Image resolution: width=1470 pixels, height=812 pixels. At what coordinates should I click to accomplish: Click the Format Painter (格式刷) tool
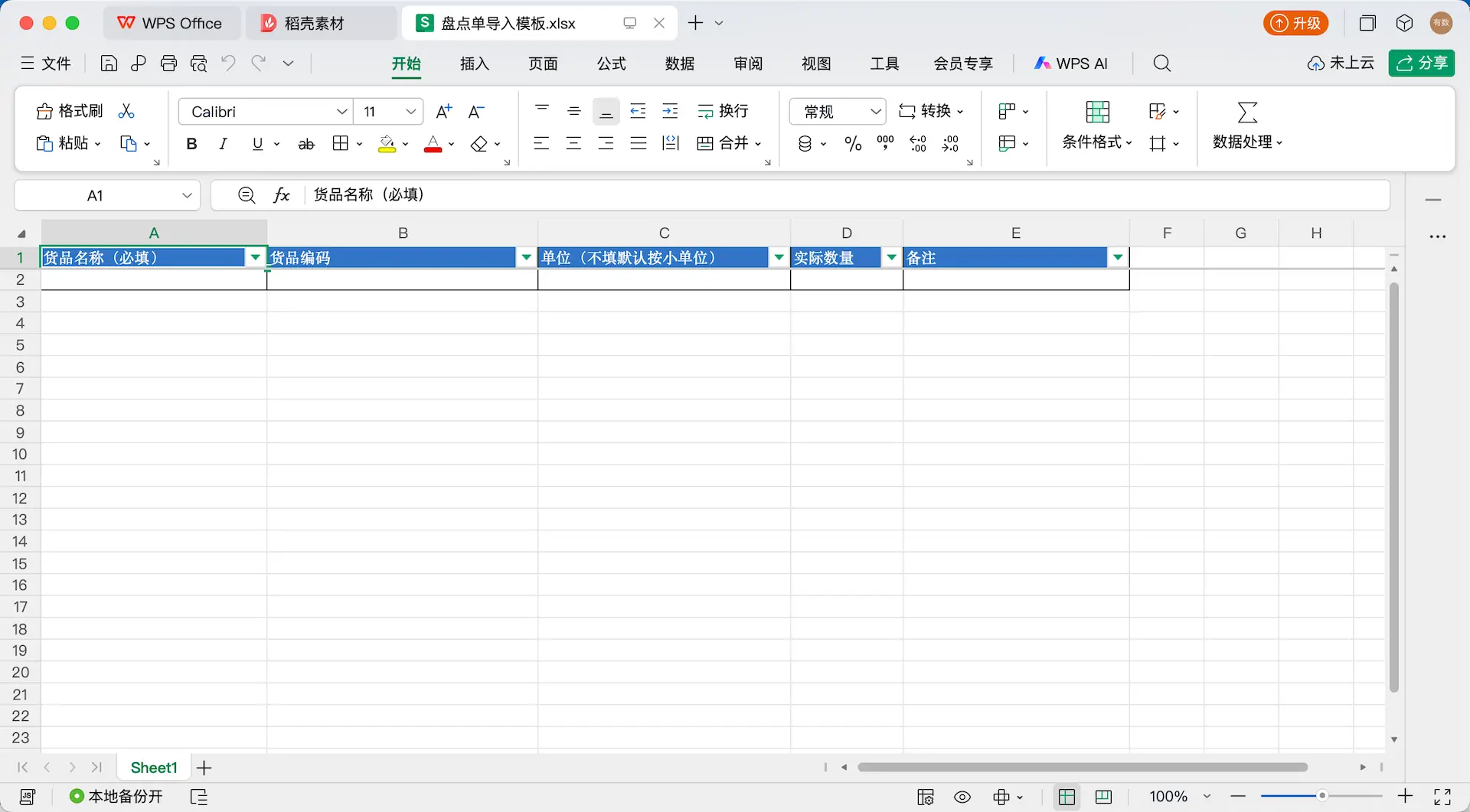tap(70, 111)
